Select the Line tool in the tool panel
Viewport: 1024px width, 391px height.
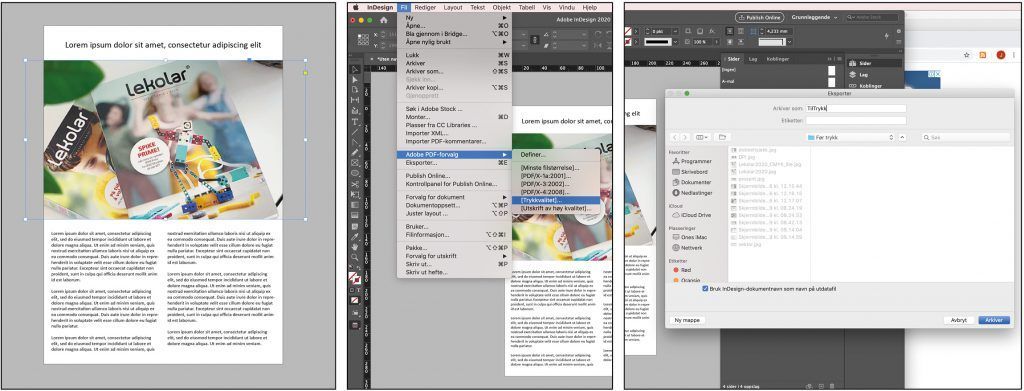coord(354,132)
